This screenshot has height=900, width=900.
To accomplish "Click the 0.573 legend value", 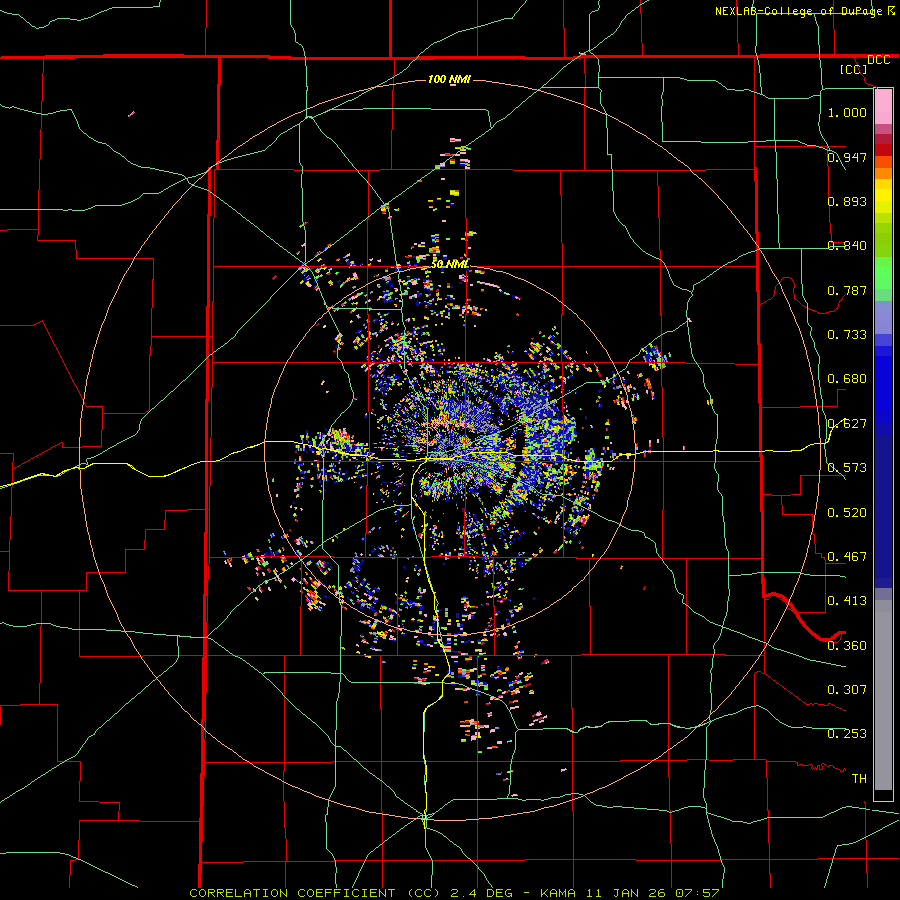I will tap(847, 468).
